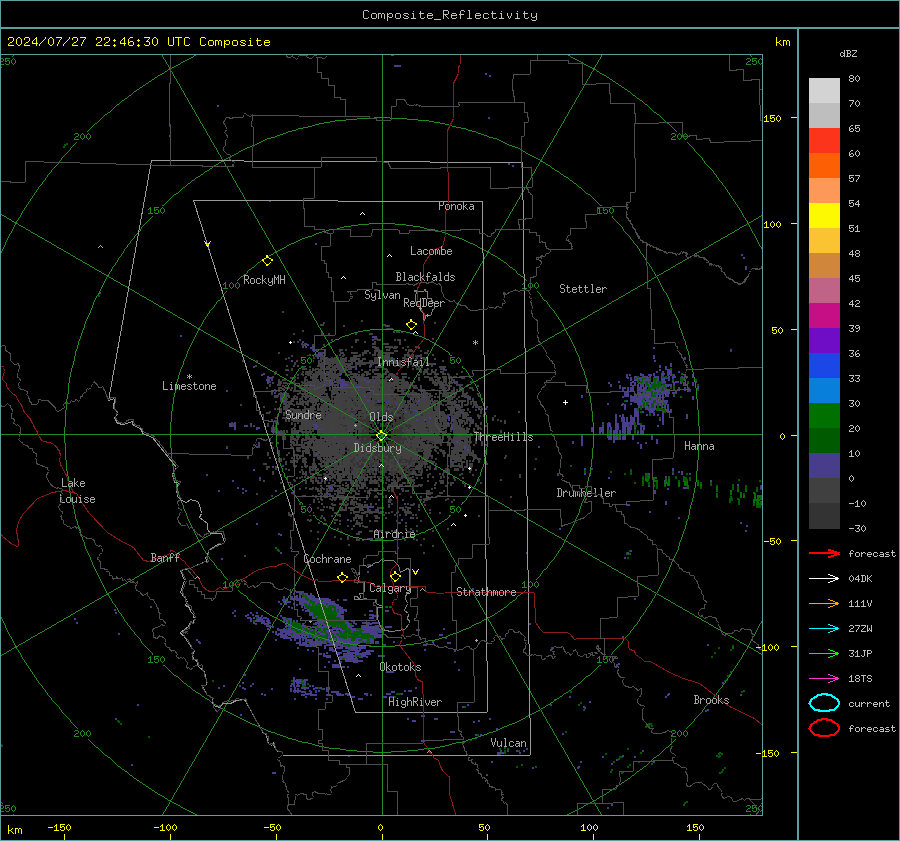The height and width of the screenshot is (841, 900).
Task: Click the Lacombe town label
Action: (x=431, y=251)
